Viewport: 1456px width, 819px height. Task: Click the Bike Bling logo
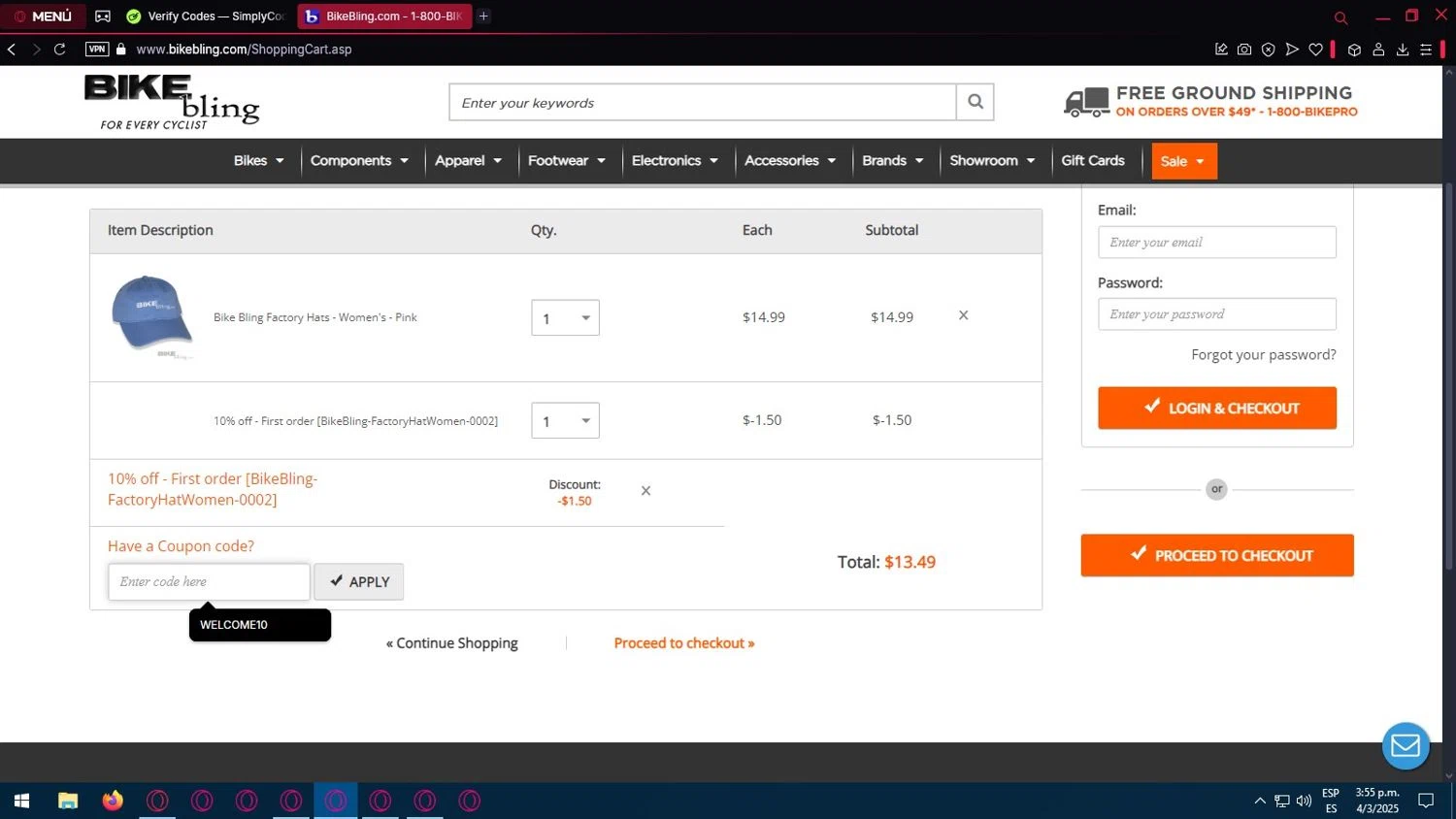point(172,102)
